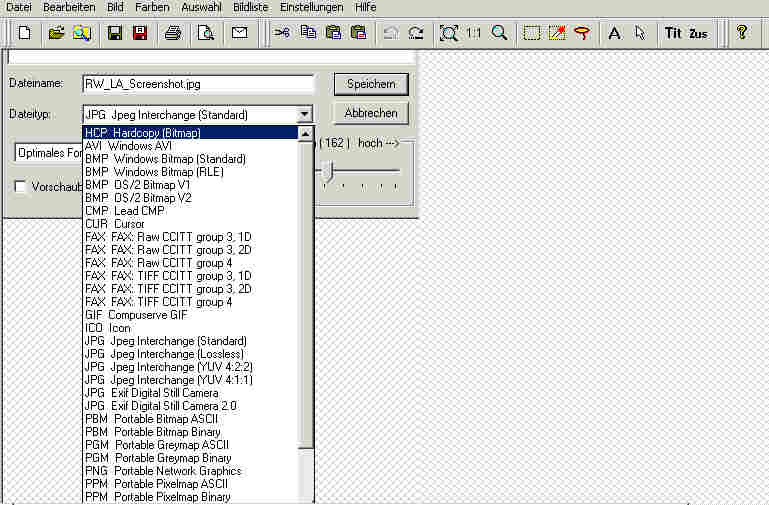Viewport: 769px width, 505px height.
Task: Choose PNG Portable Network Graphics from list
Action: point(163,471)
